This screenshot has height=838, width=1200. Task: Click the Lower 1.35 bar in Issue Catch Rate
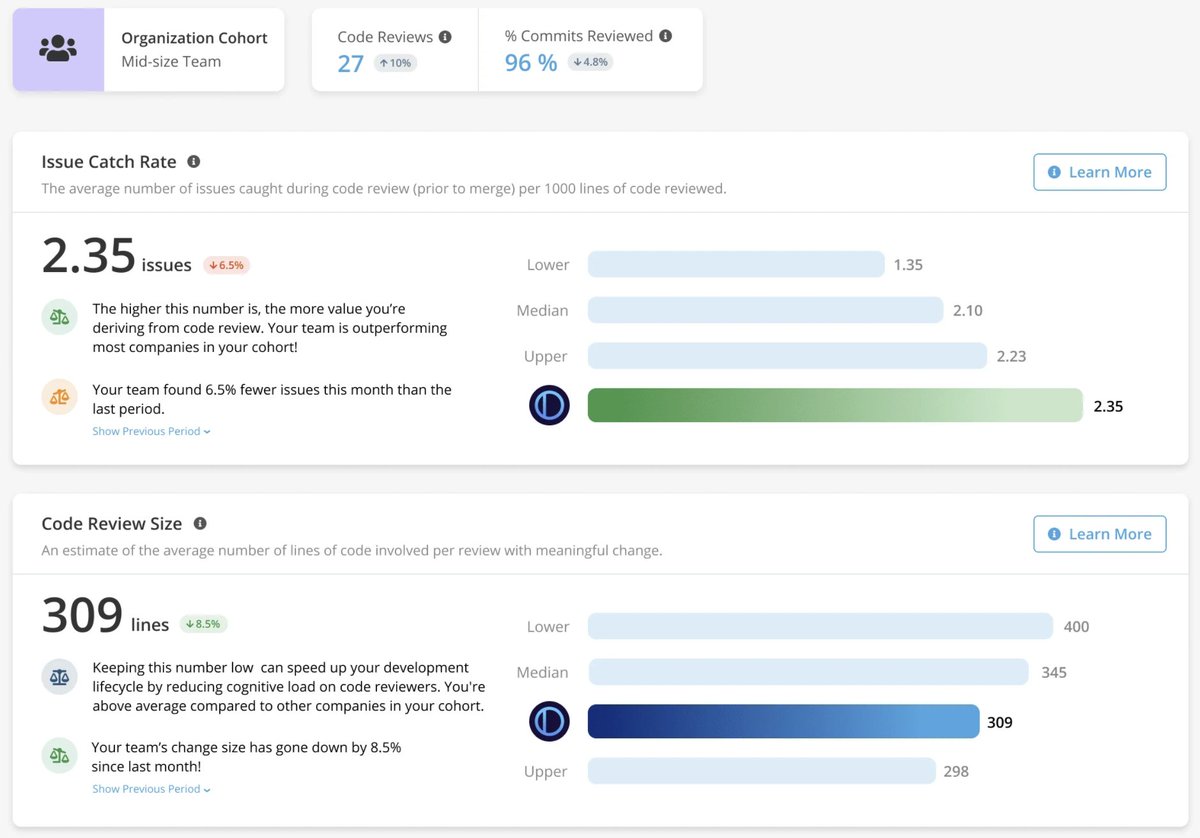click(736, 265)
